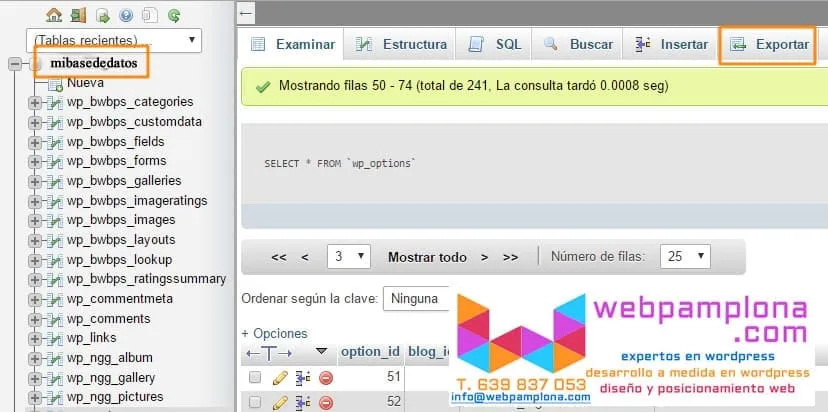Tick the checkbox for row 51
Image resolution: width=828 pixels, height=412 pixels.
(255, 377)
